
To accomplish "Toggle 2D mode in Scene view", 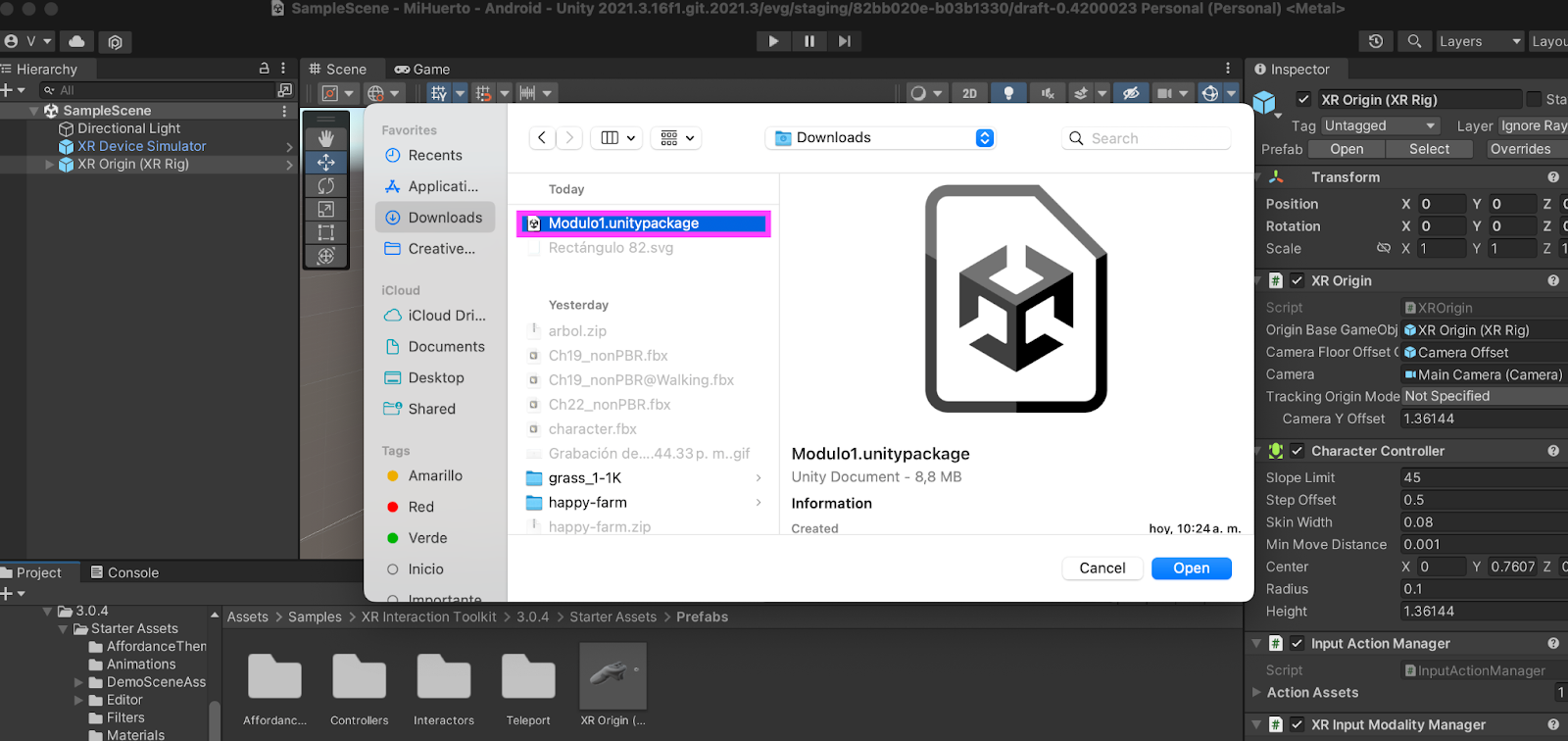I will [x=969, y=93].
